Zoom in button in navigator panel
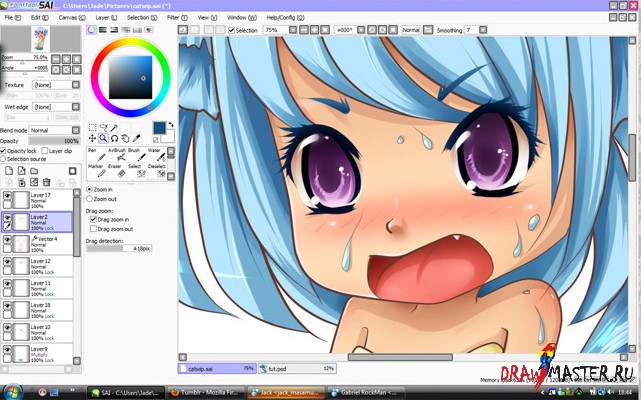Viewport: 641px width, 400px height. (x=66, y=59)
